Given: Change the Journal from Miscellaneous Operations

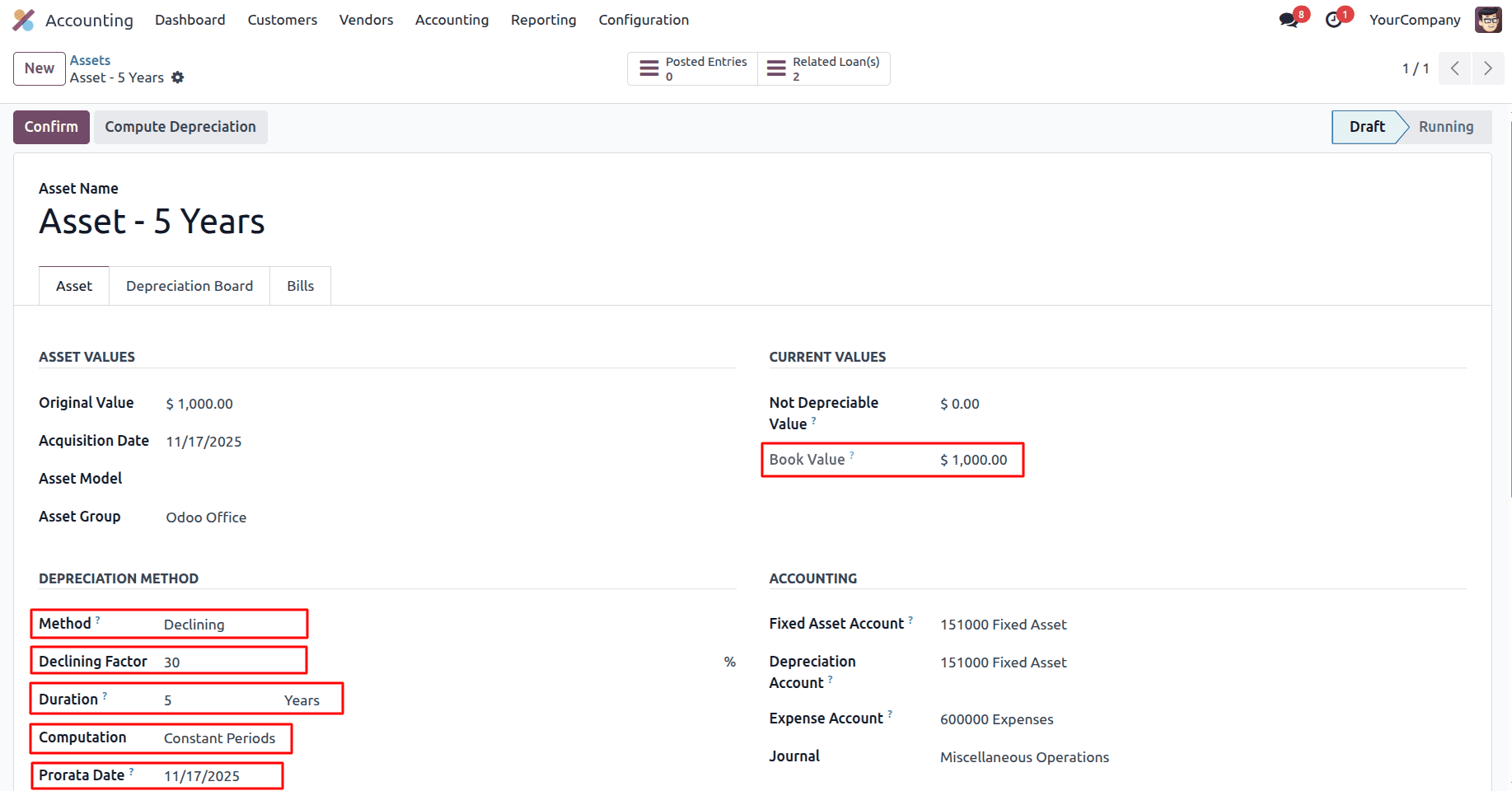Looking at the screenshot, I should pos(1024,756).
